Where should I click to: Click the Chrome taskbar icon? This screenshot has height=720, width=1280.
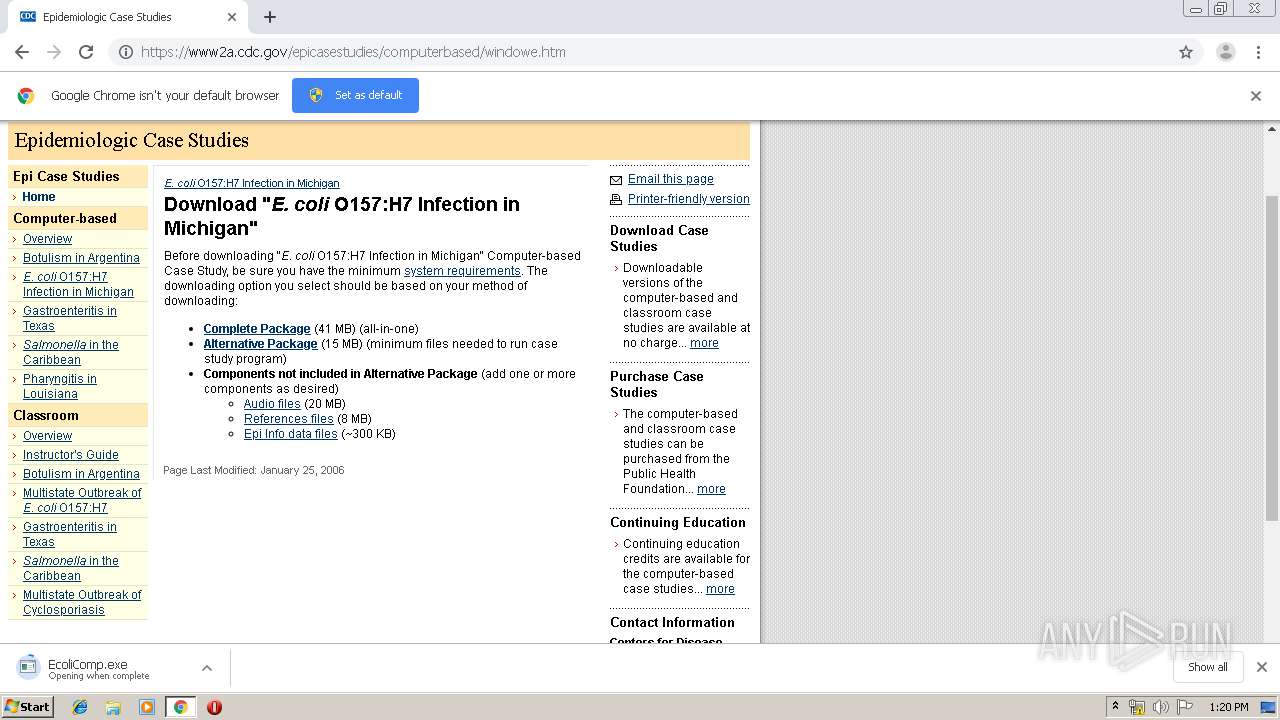pos(180,707)
